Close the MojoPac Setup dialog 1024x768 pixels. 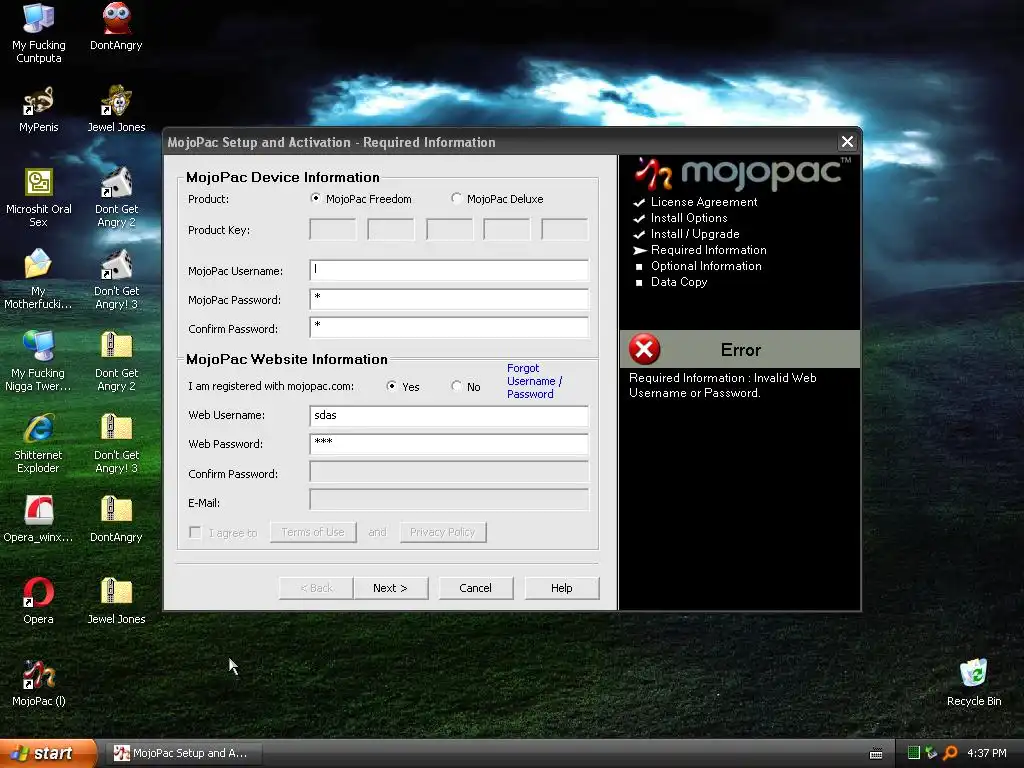847,142
